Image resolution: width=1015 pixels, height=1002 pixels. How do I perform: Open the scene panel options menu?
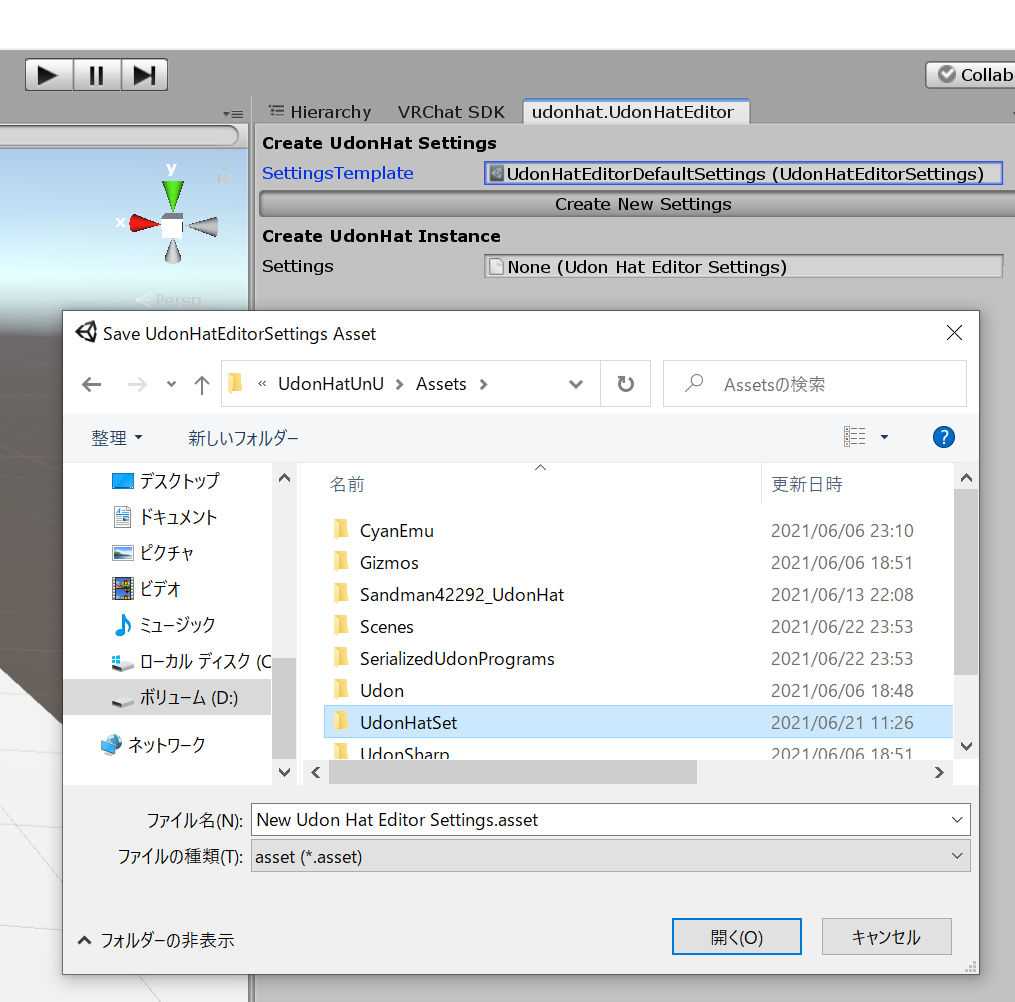[233, 114]
